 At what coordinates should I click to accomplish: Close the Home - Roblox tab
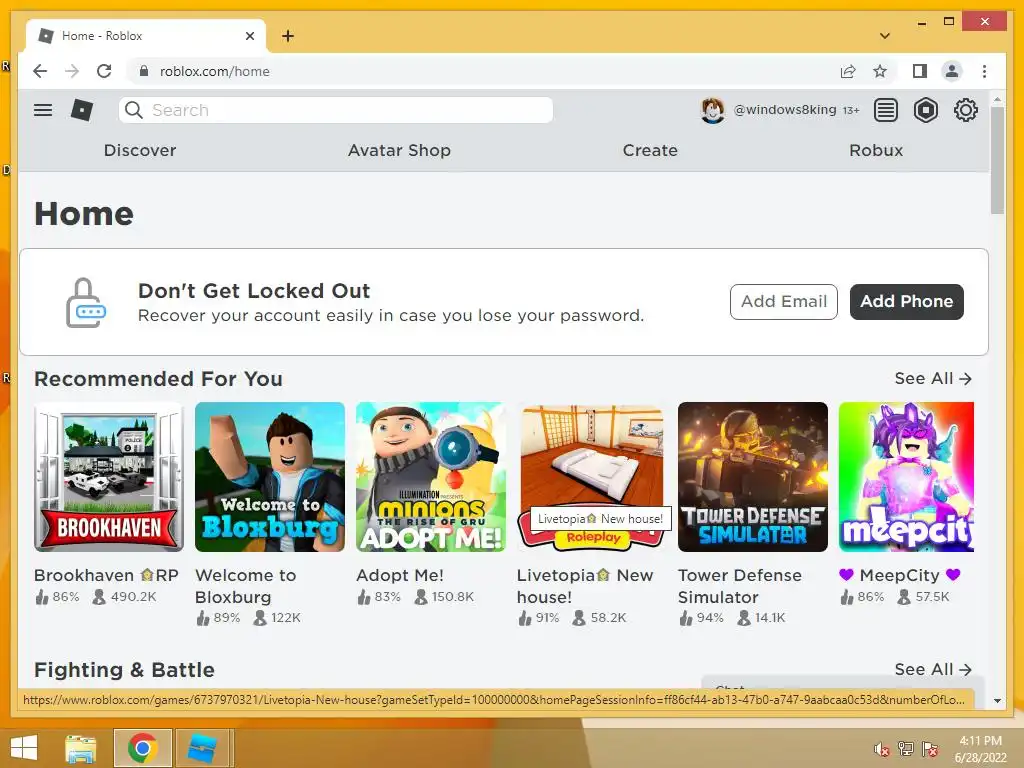(249, 36)
